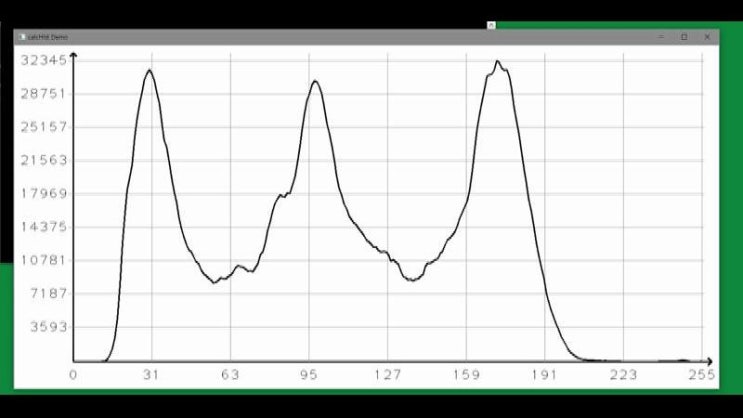The height and width of the screenshot is (418, 743).
Task: Click the 255 label on the X axis
Action: tap(702, 375)
